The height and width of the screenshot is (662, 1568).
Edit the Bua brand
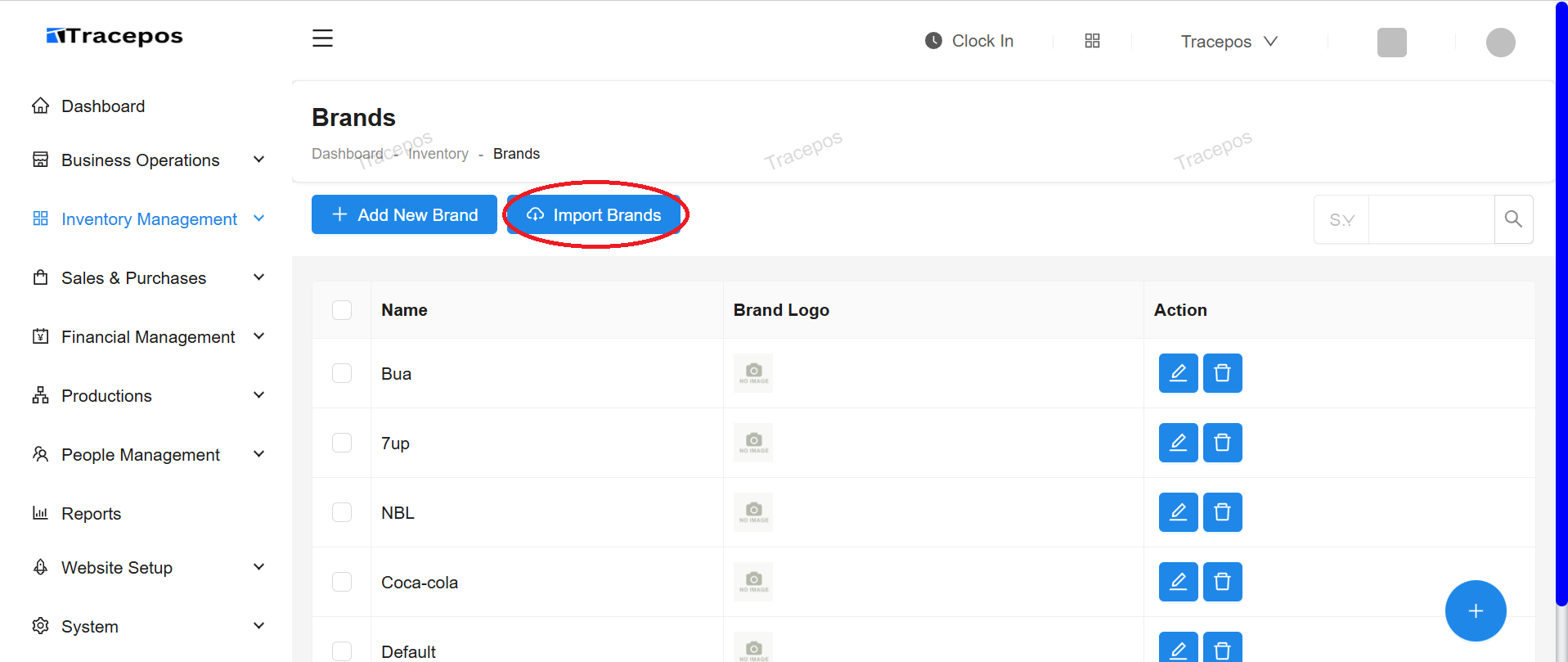click(x=1178, y=373)
